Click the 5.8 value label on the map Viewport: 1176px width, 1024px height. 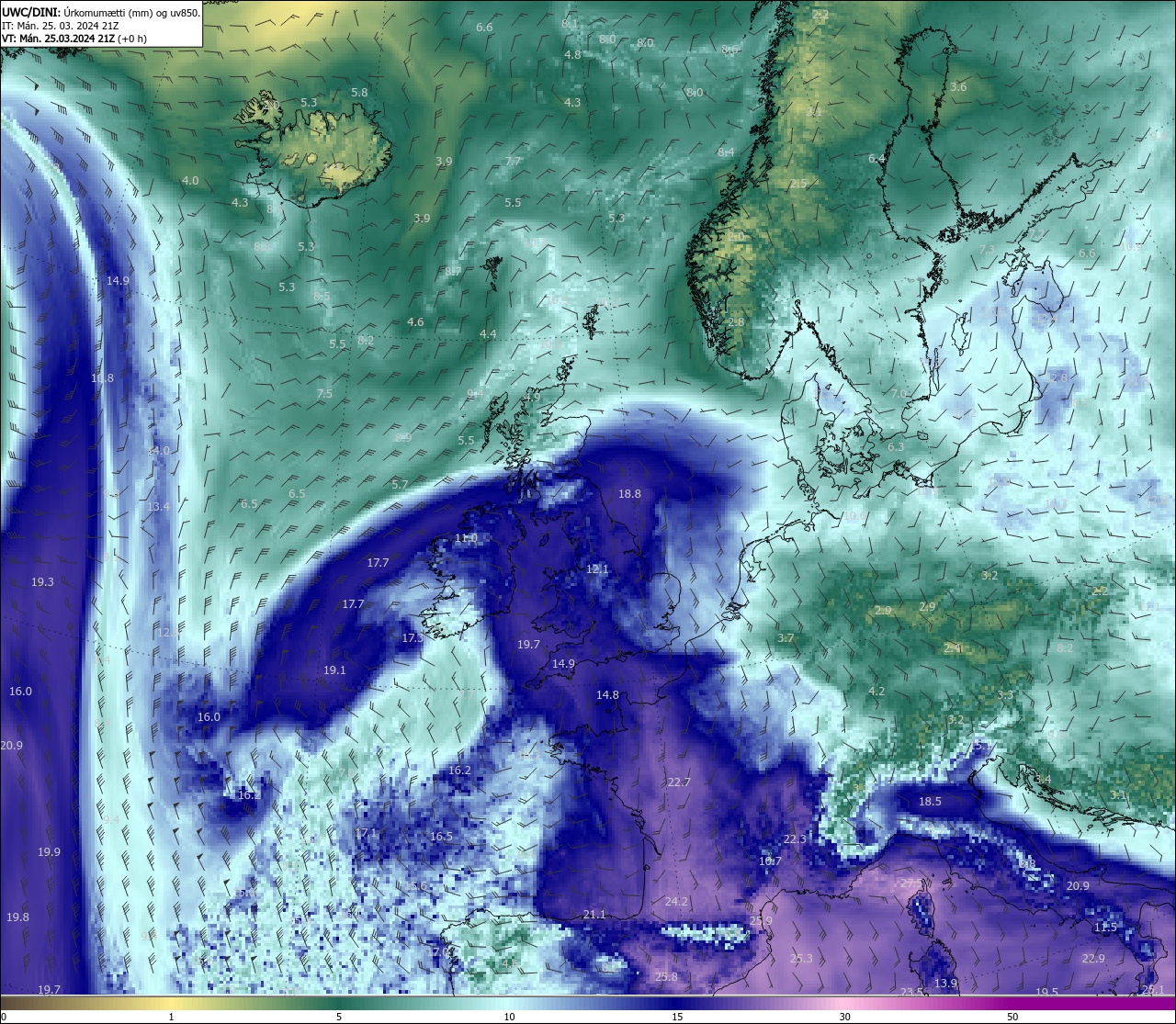(359, 92)
